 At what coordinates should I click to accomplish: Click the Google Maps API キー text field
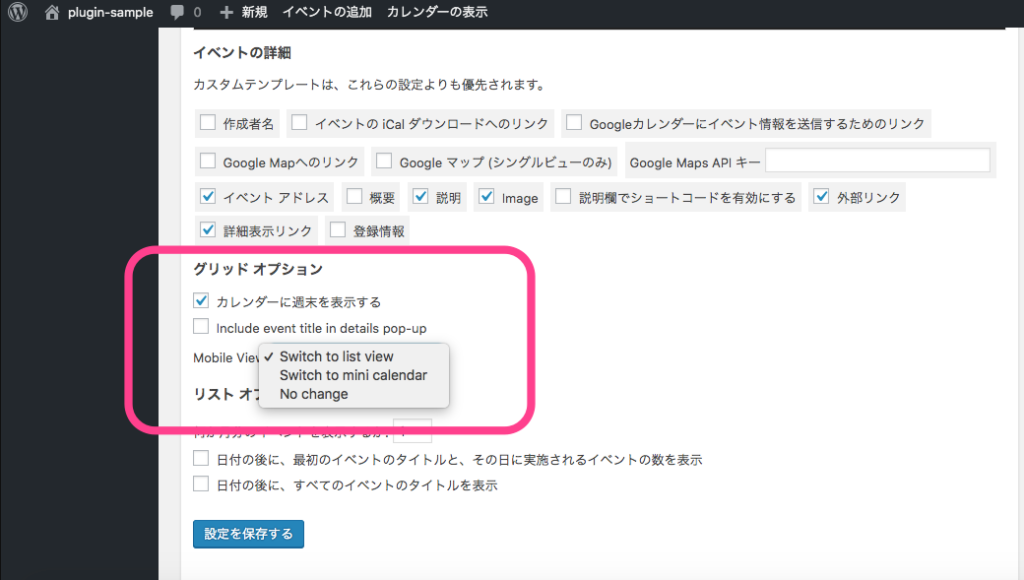click(877, 161)
